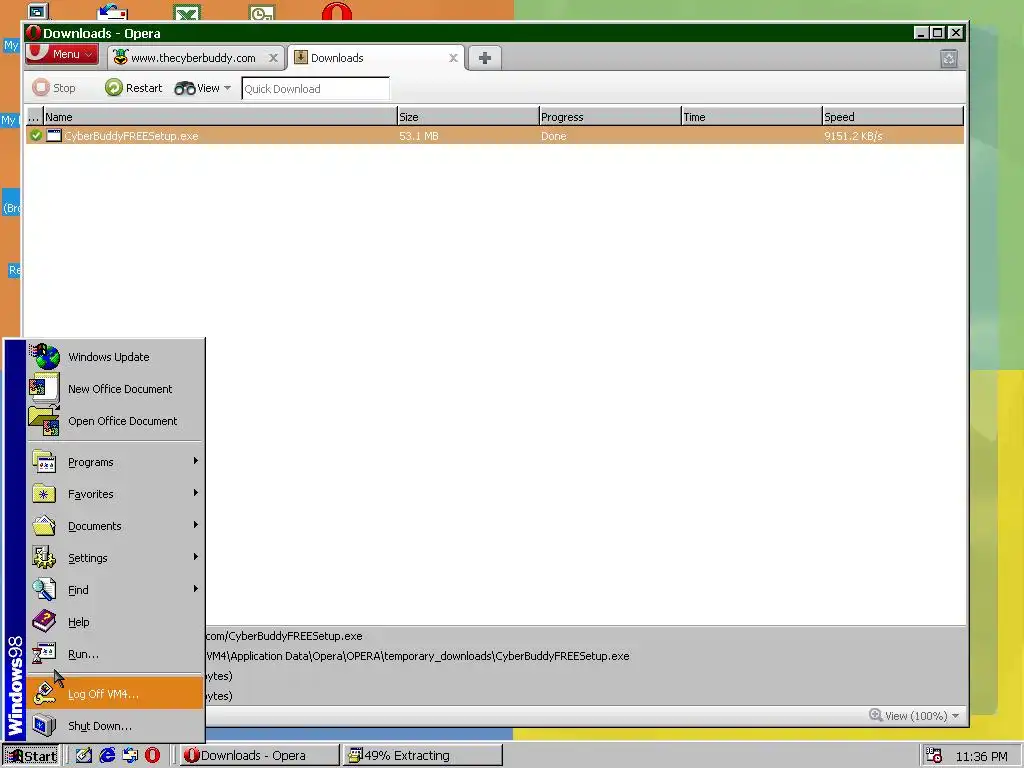Open the Run... dialog entry
1024x768 pixels.
click(115, 654)
